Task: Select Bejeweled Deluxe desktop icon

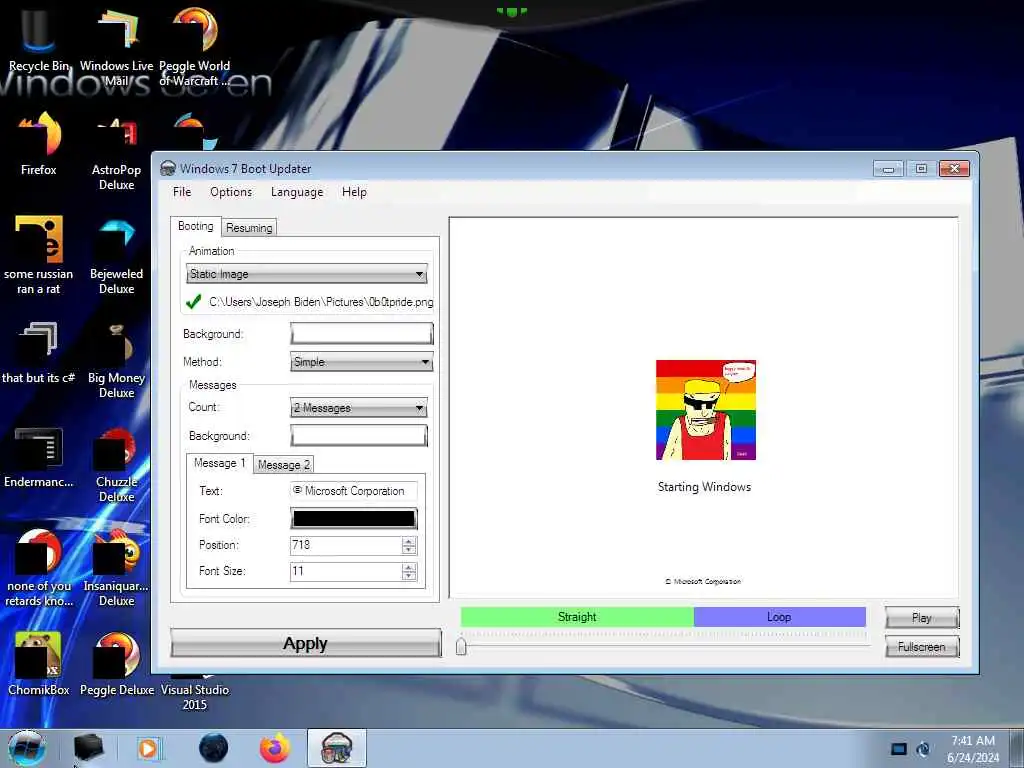Action: tap(116, 256)
